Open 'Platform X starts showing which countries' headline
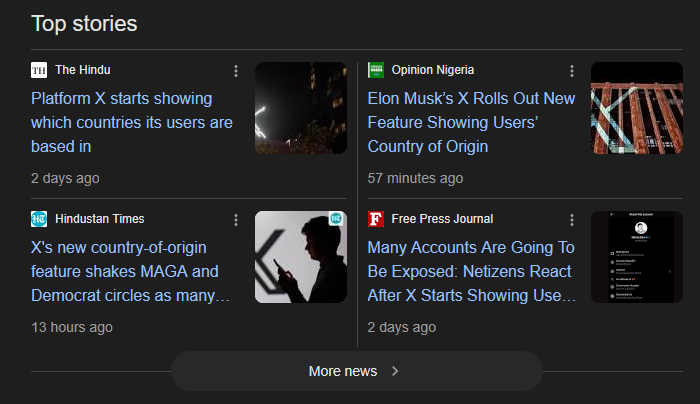 [132, 122]
